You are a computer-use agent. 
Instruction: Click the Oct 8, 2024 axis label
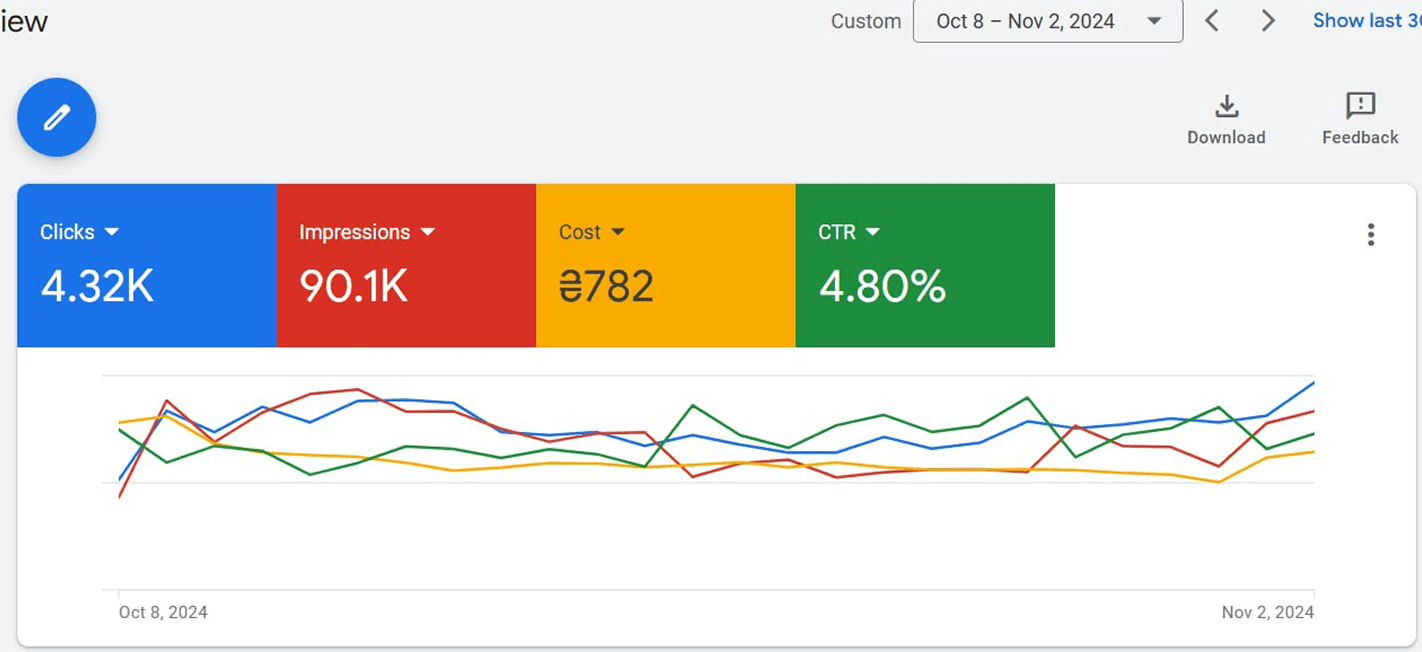pos(163,612)
